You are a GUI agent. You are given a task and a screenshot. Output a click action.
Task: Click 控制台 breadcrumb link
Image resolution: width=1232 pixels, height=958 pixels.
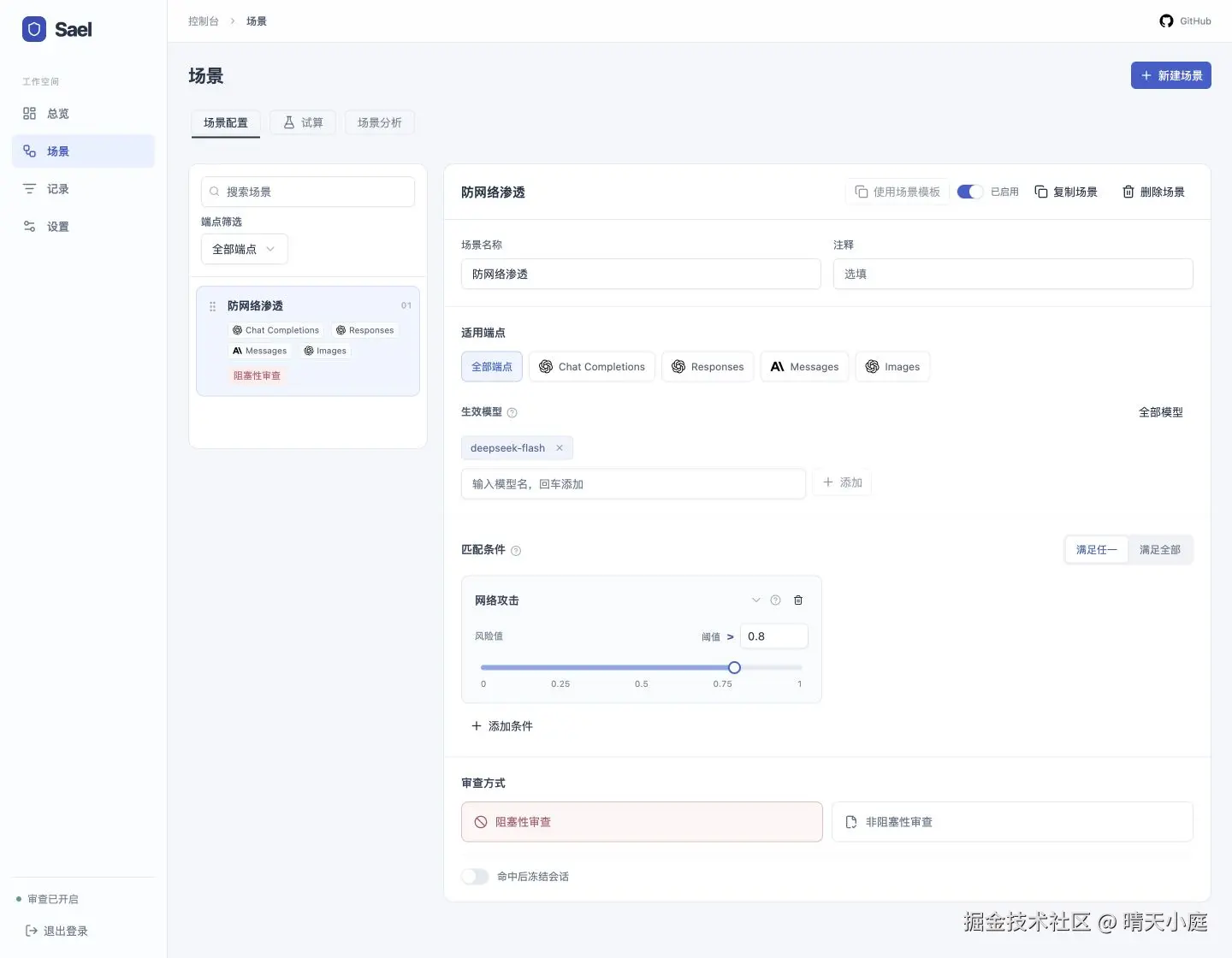(x=204, y=21)
